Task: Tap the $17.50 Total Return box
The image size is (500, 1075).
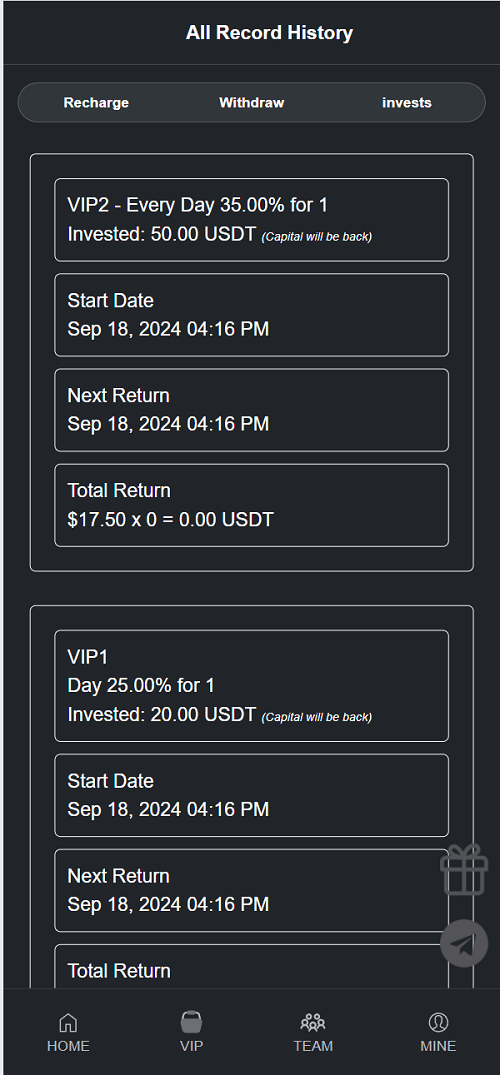Action: 252,505
